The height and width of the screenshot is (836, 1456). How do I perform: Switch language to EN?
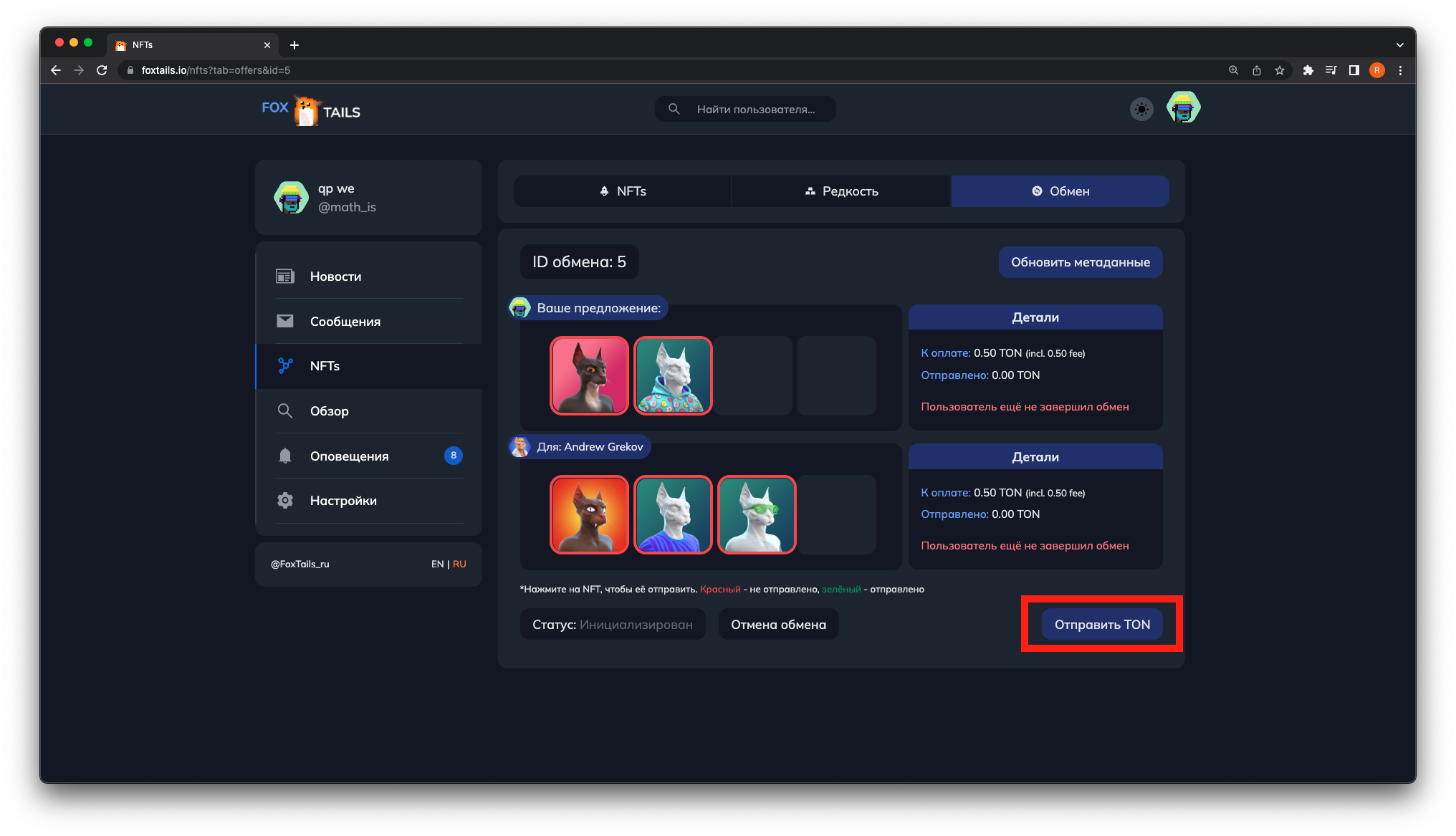(437, 564)
